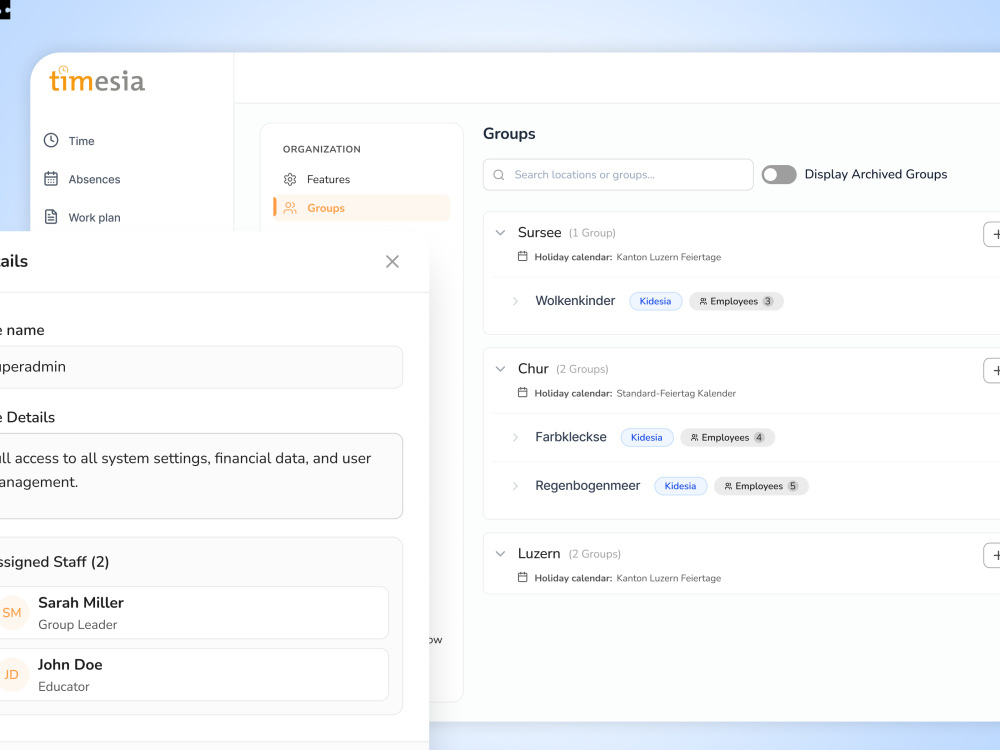Click 'Standard-Feiertag Kalender' text
The width and height of the screenshot is (1000, 750).
[x=676, y=393]
